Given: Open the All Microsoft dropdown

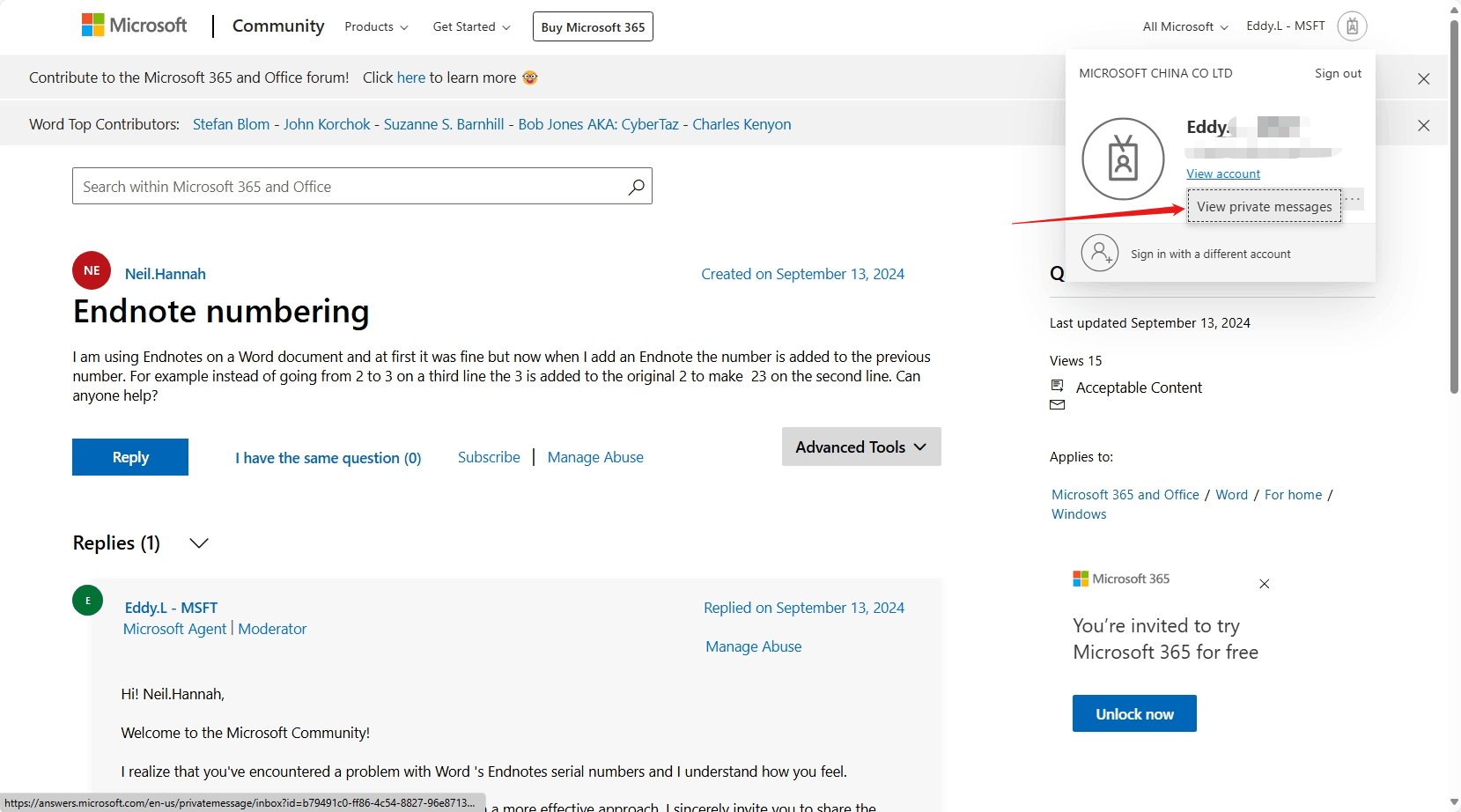Looking at the screenshot, I should point(1185,26).
